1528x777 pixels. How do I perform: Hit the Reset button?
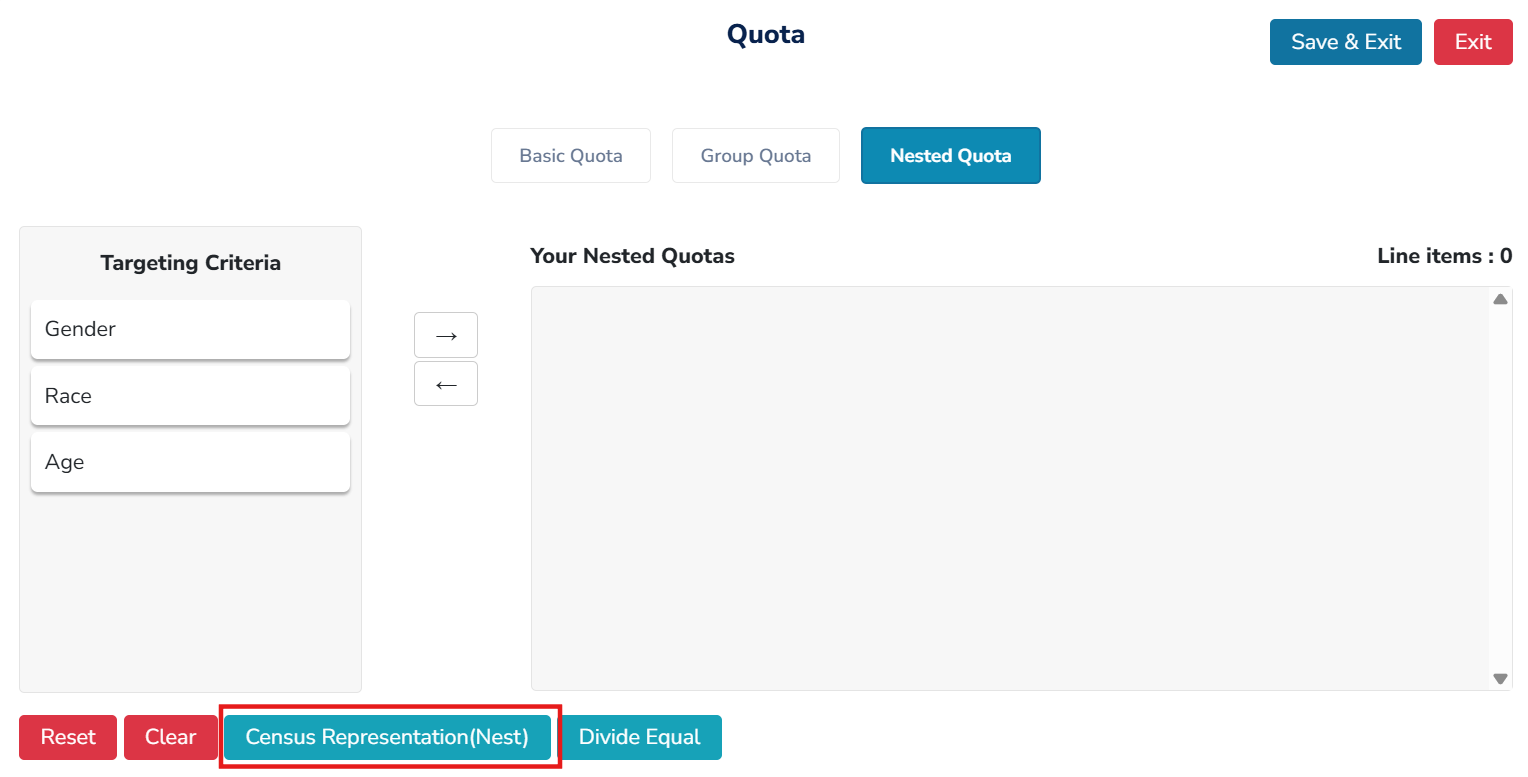point(68,738)
